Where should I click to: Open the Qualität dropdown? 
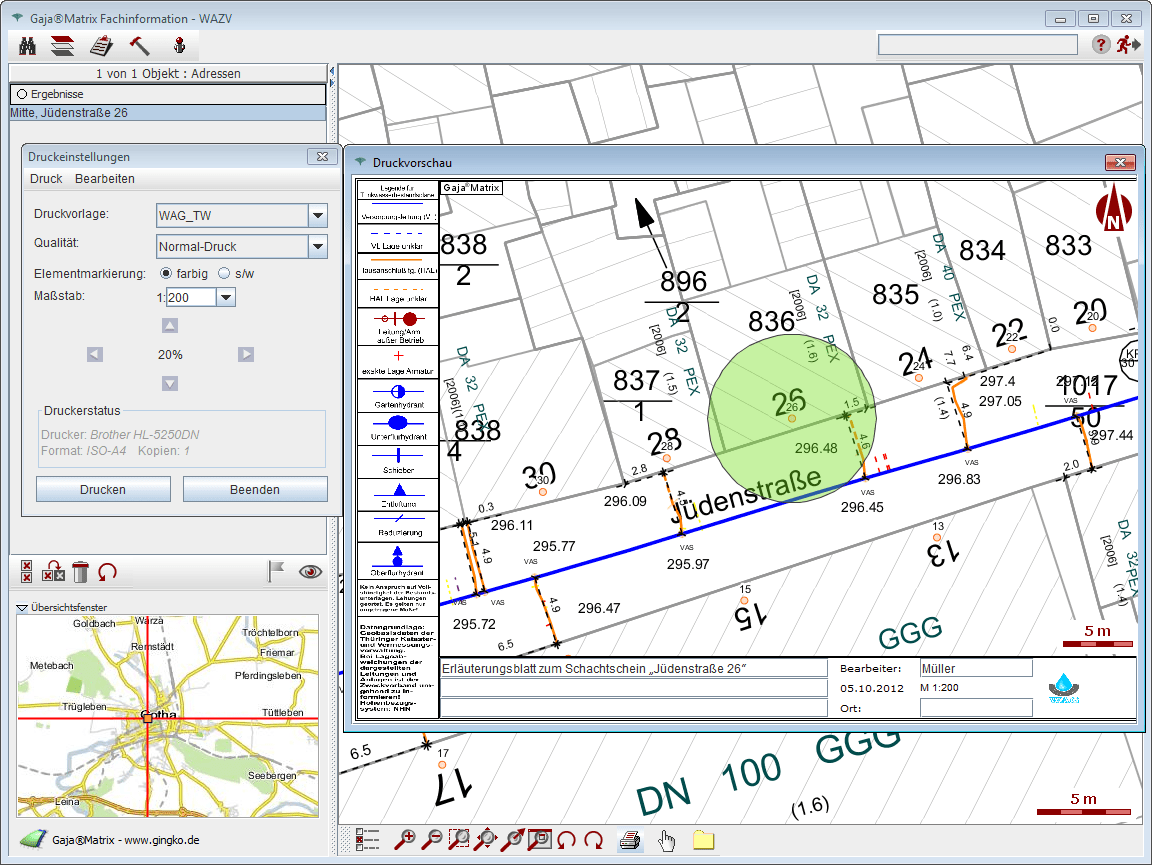tap(318, 246)
